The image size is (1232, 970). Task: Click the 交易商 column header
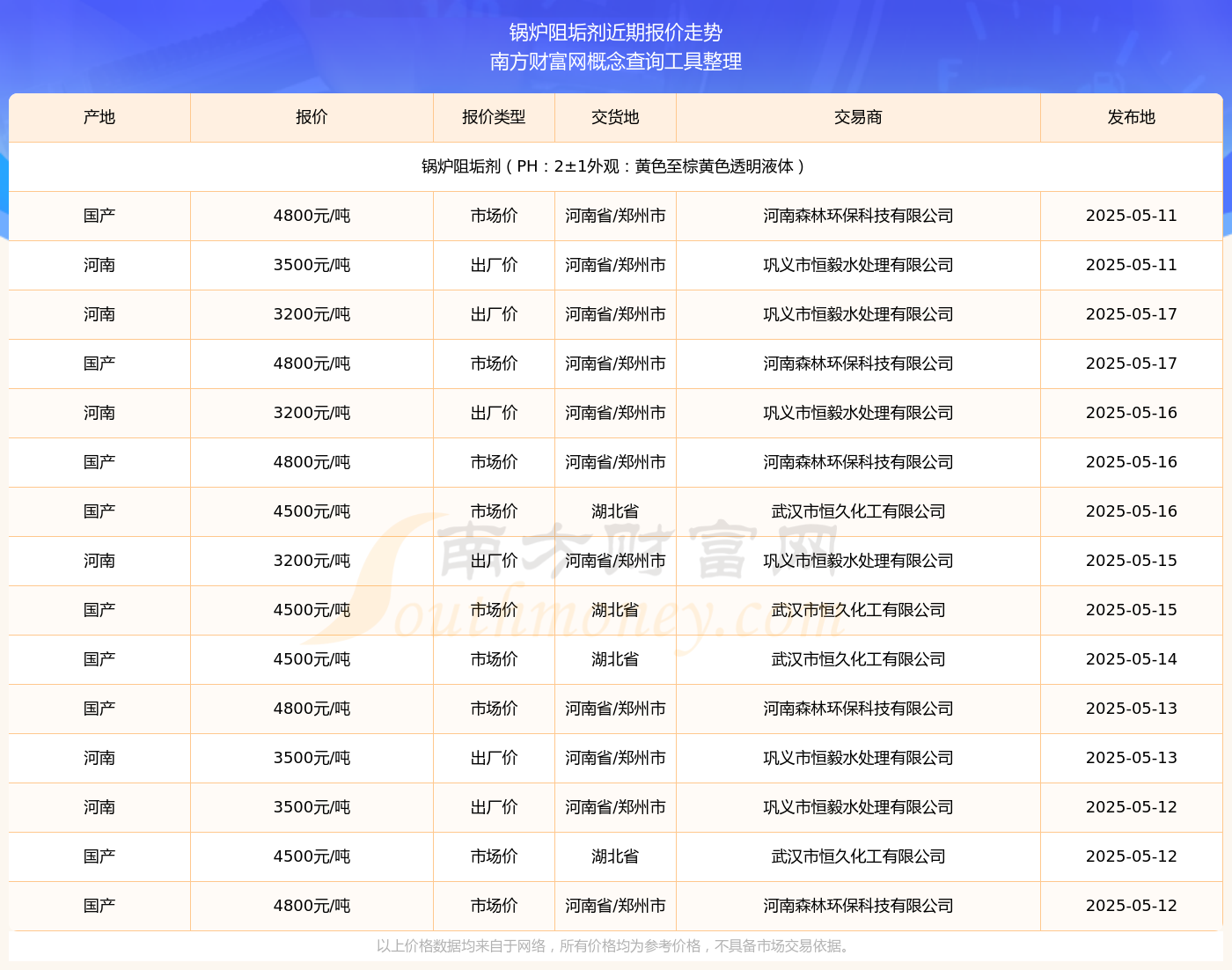tap(858, 117)
